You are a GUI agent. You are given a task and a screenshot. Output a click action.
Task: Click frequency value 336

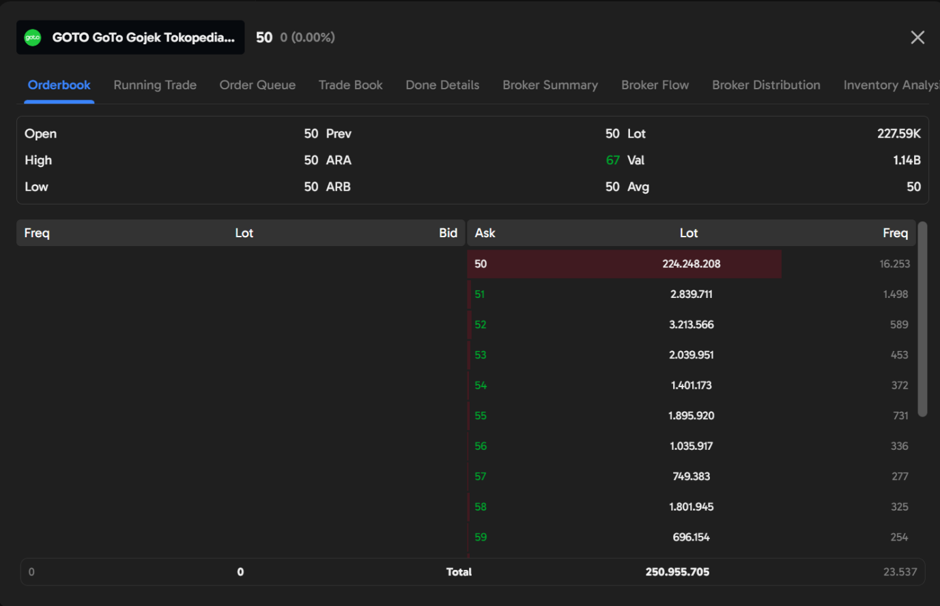(x=899, y=446)
